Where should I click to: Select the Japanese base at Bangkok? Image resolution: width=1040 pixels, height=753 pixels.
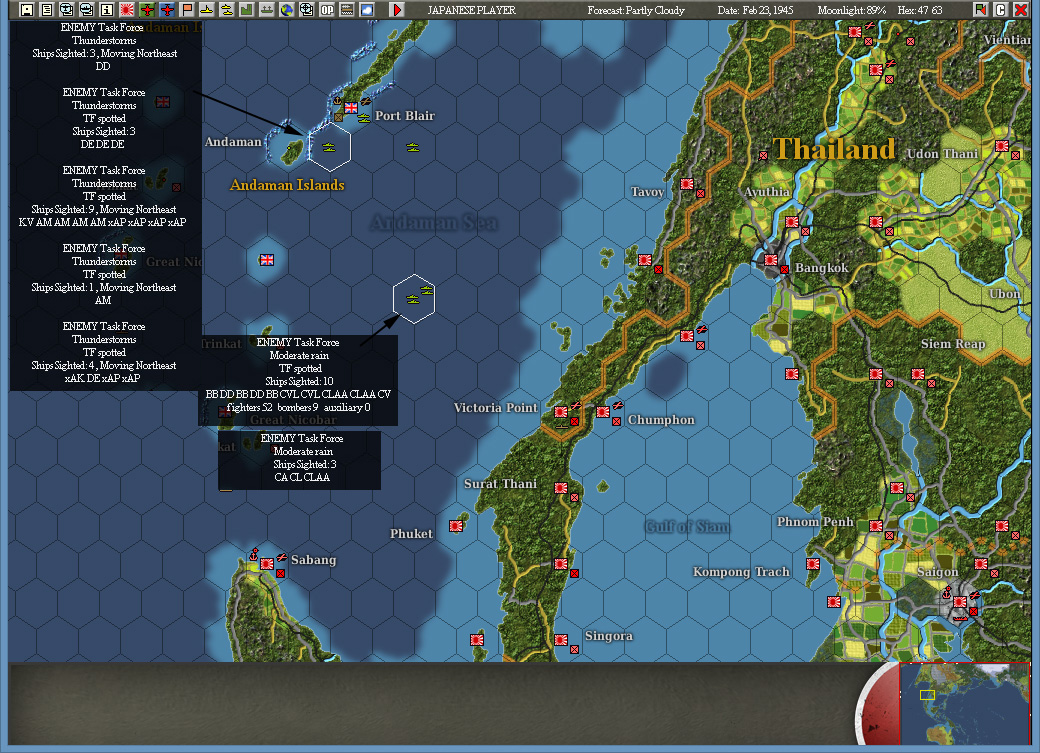click(x=771, y=260)
